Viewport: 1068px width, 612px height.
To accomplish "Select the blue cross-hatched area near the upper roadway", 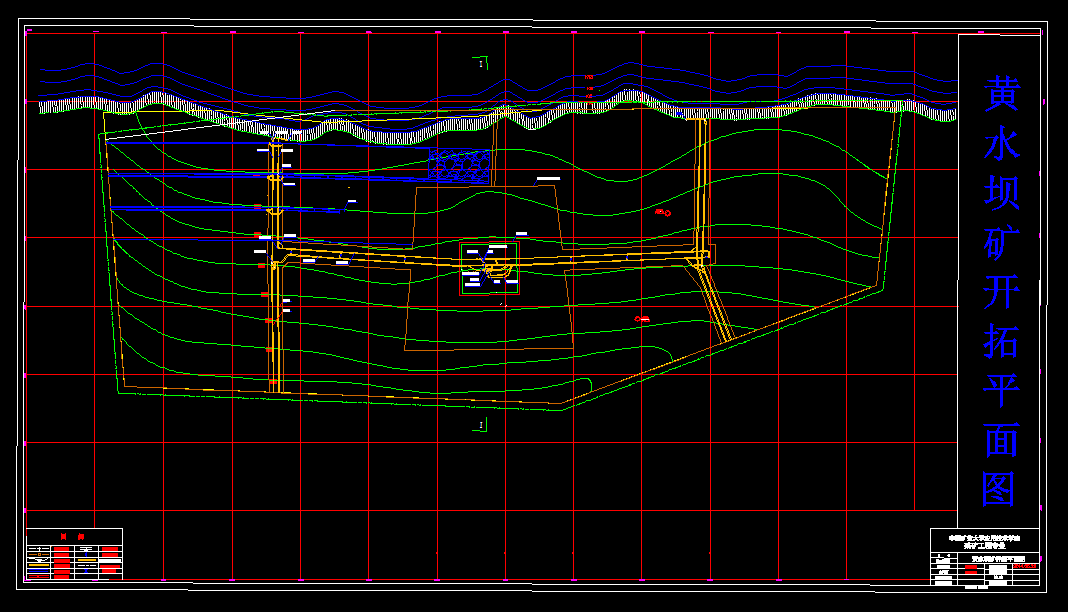I will click(459, 165).
